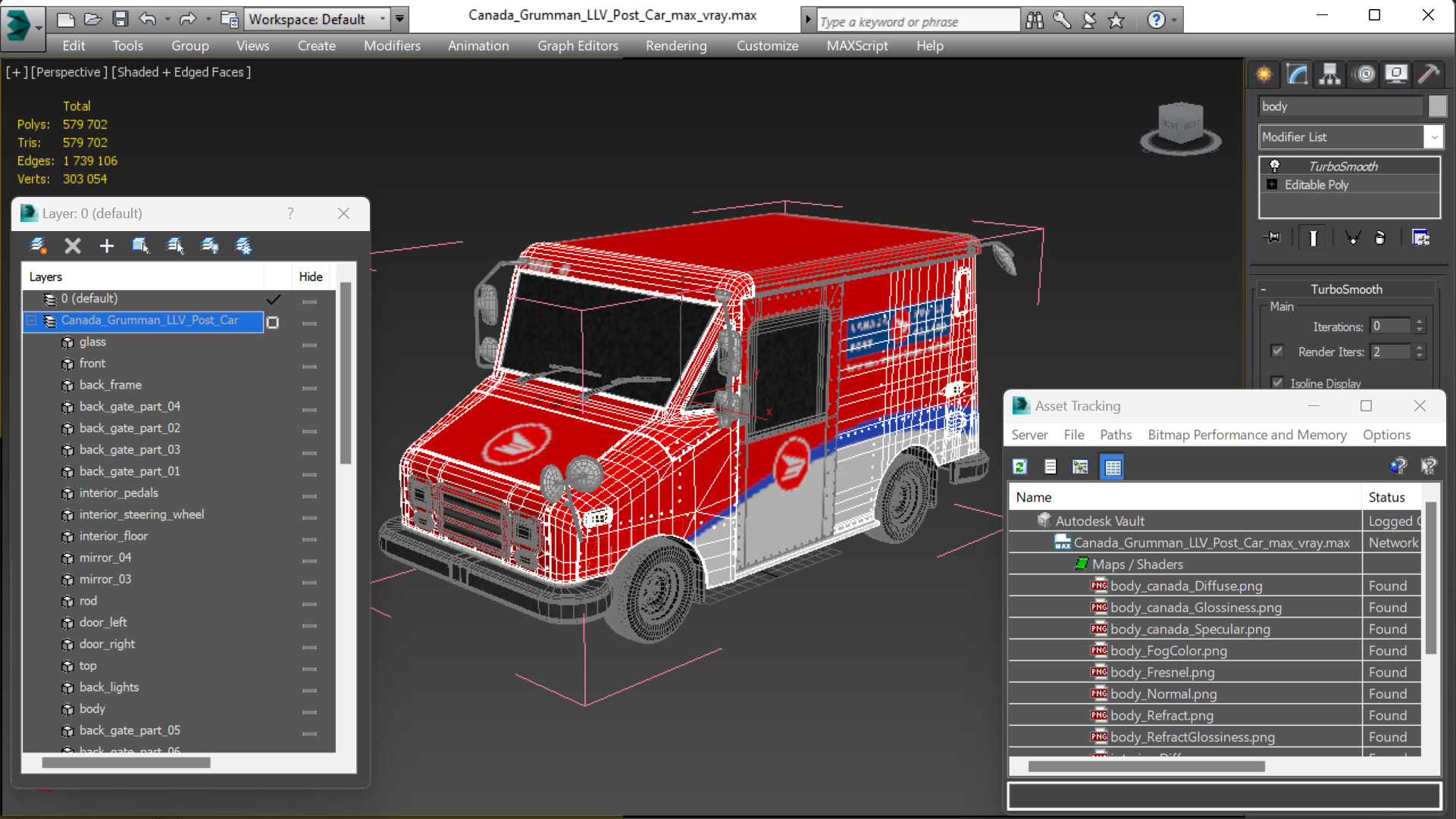Click the Status column header
The height and width of the screenshot is (819, 1456).
tap(1390, 497)
